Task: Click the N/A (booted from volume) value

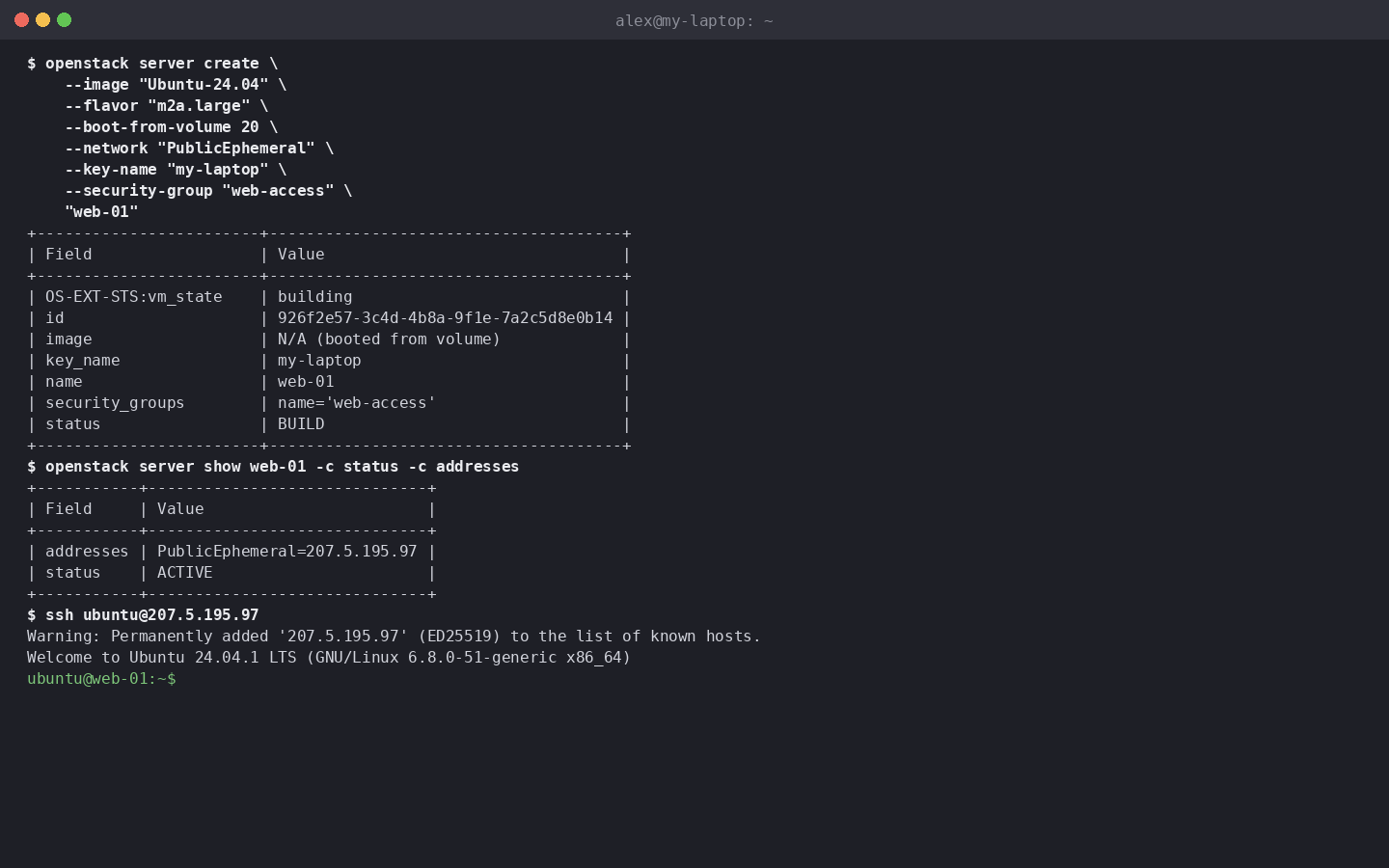Action: pos(389,339)
